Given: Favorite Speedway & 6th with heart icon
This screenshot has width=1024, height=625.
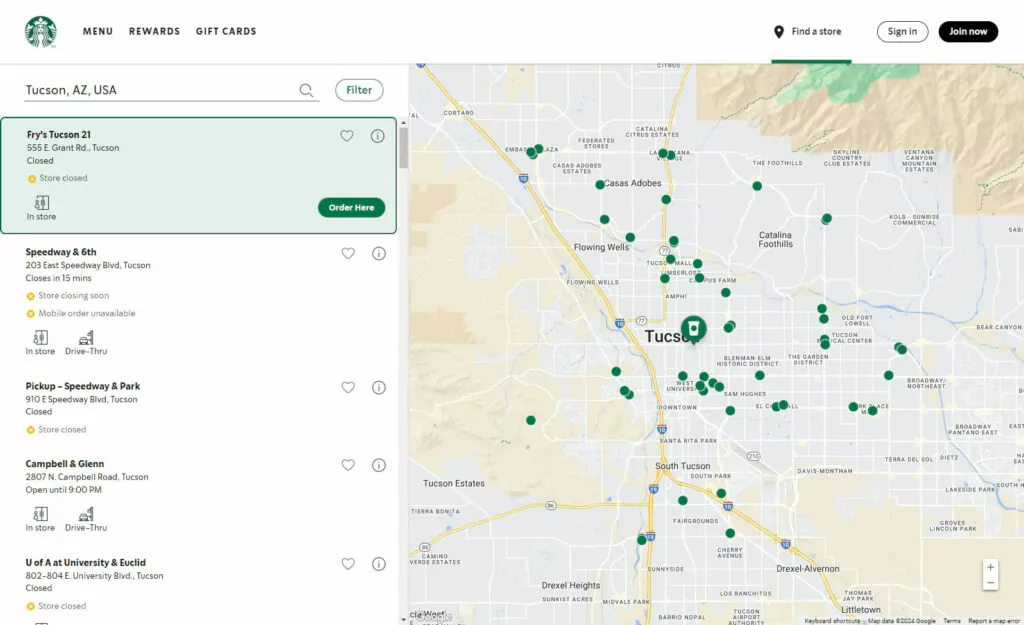Looking at the screenshot, I should 348,253.
